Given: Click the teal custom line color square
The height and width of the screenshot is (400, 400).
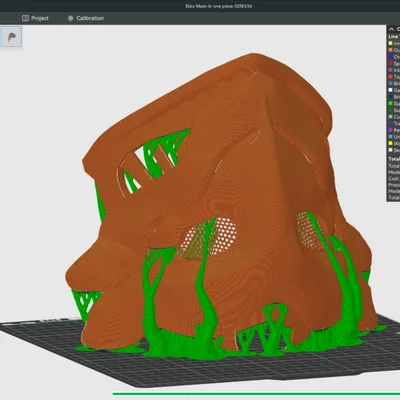Looking at the screenshot, I should [x=390, y=117].
